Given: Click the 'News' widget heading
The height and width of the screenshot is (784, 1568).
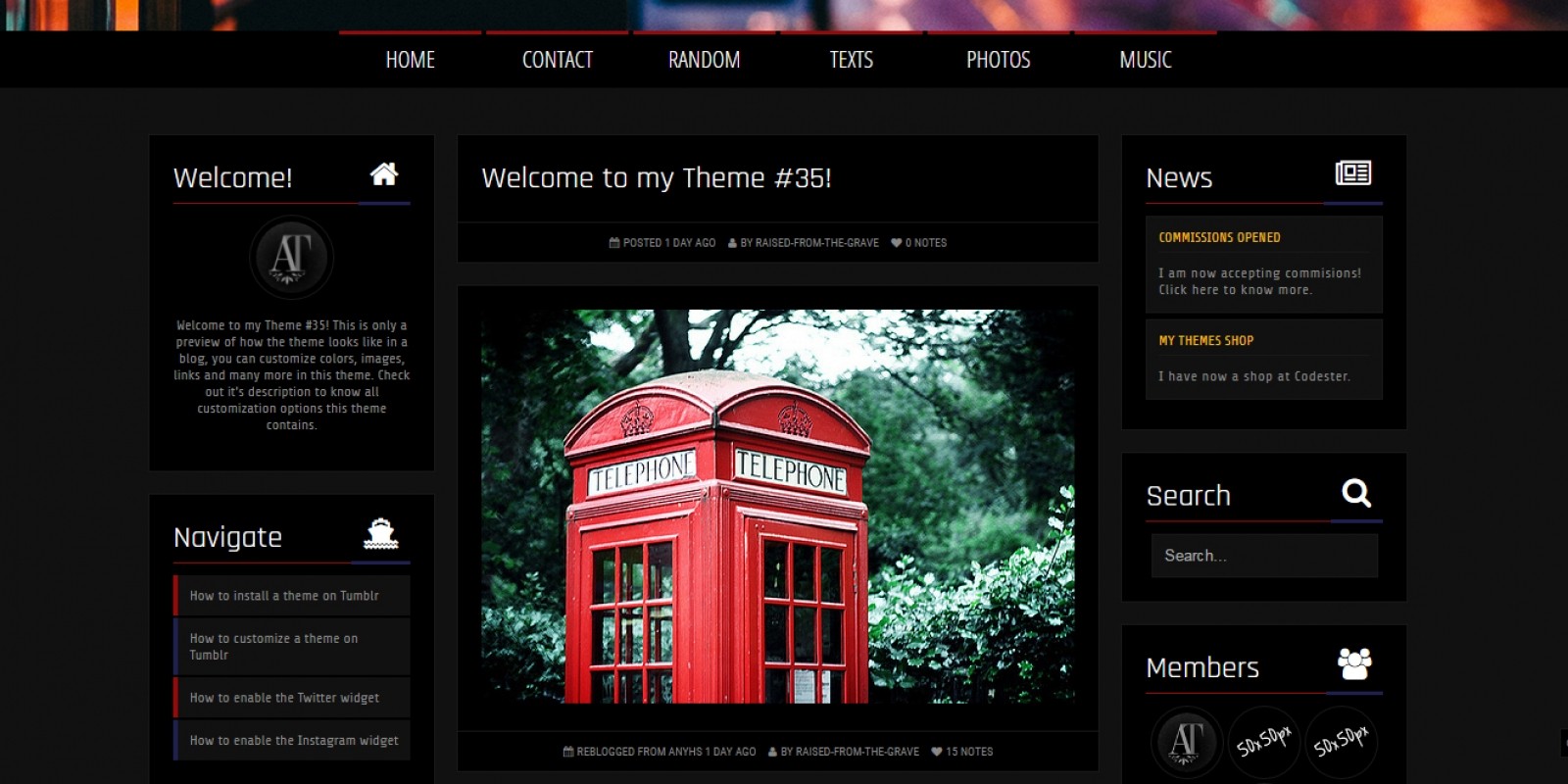Looking at the screenshot, I should coord(1179,178).
